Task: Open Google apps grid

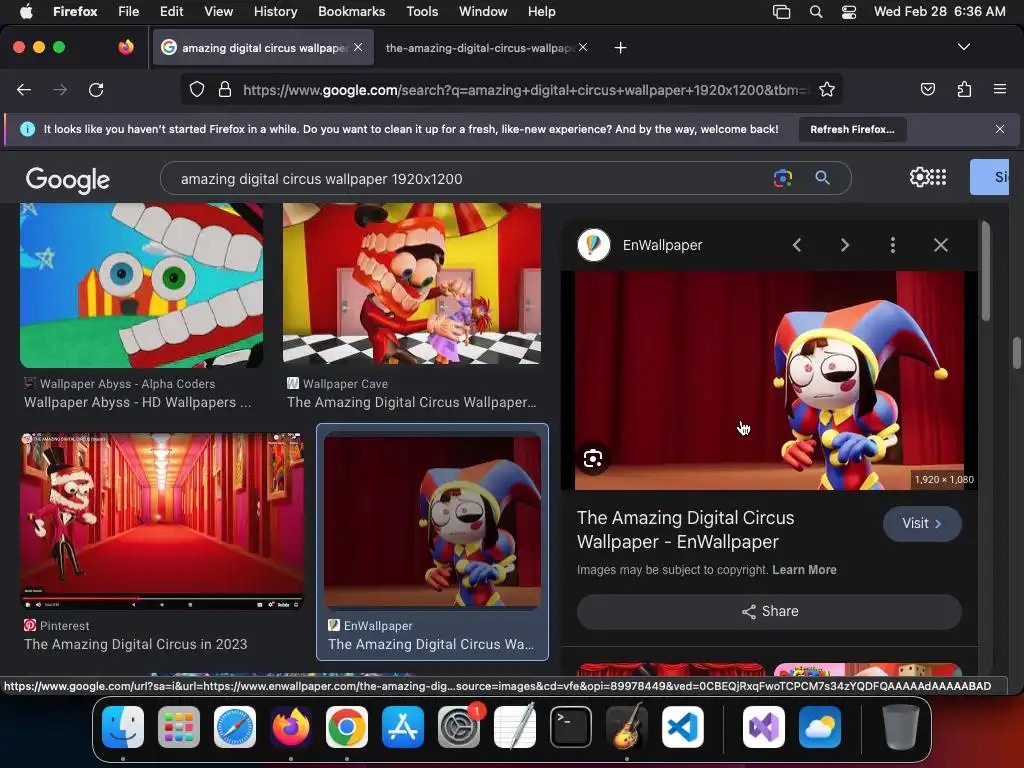Action: (x=938, y=177)
